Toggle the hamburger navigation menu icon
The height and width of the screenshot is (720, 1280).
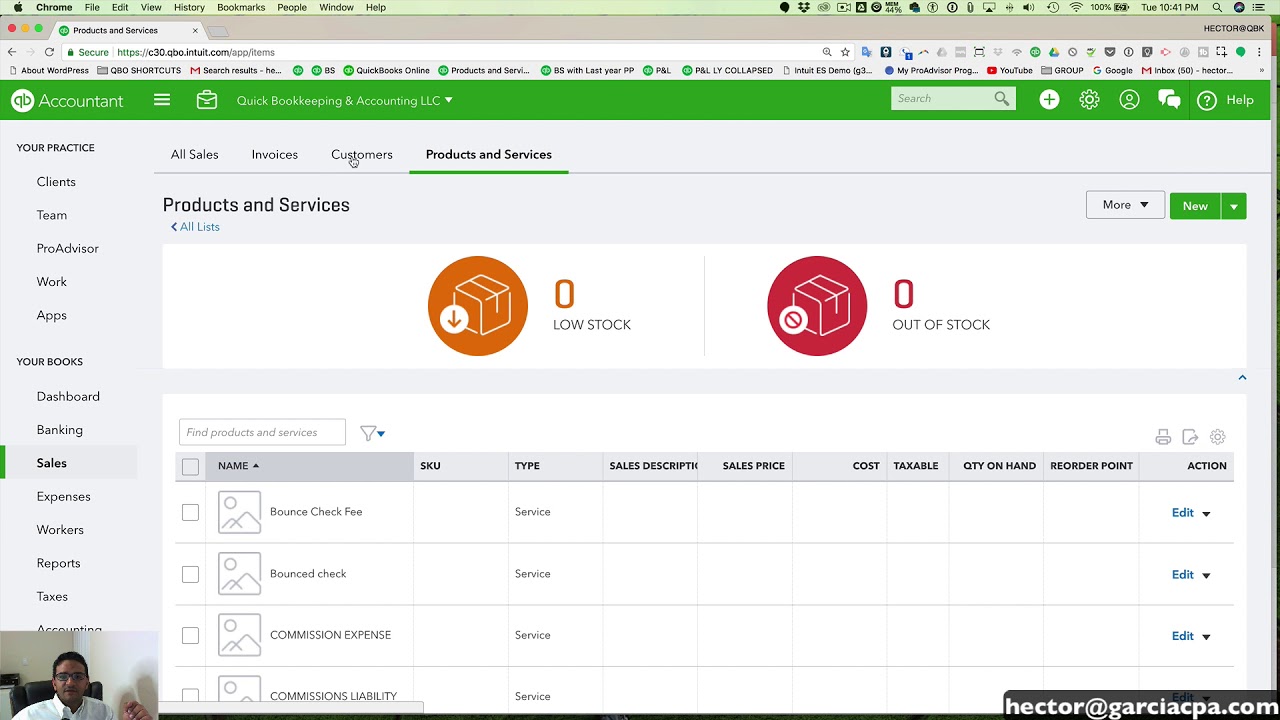[x=162, y=100]
